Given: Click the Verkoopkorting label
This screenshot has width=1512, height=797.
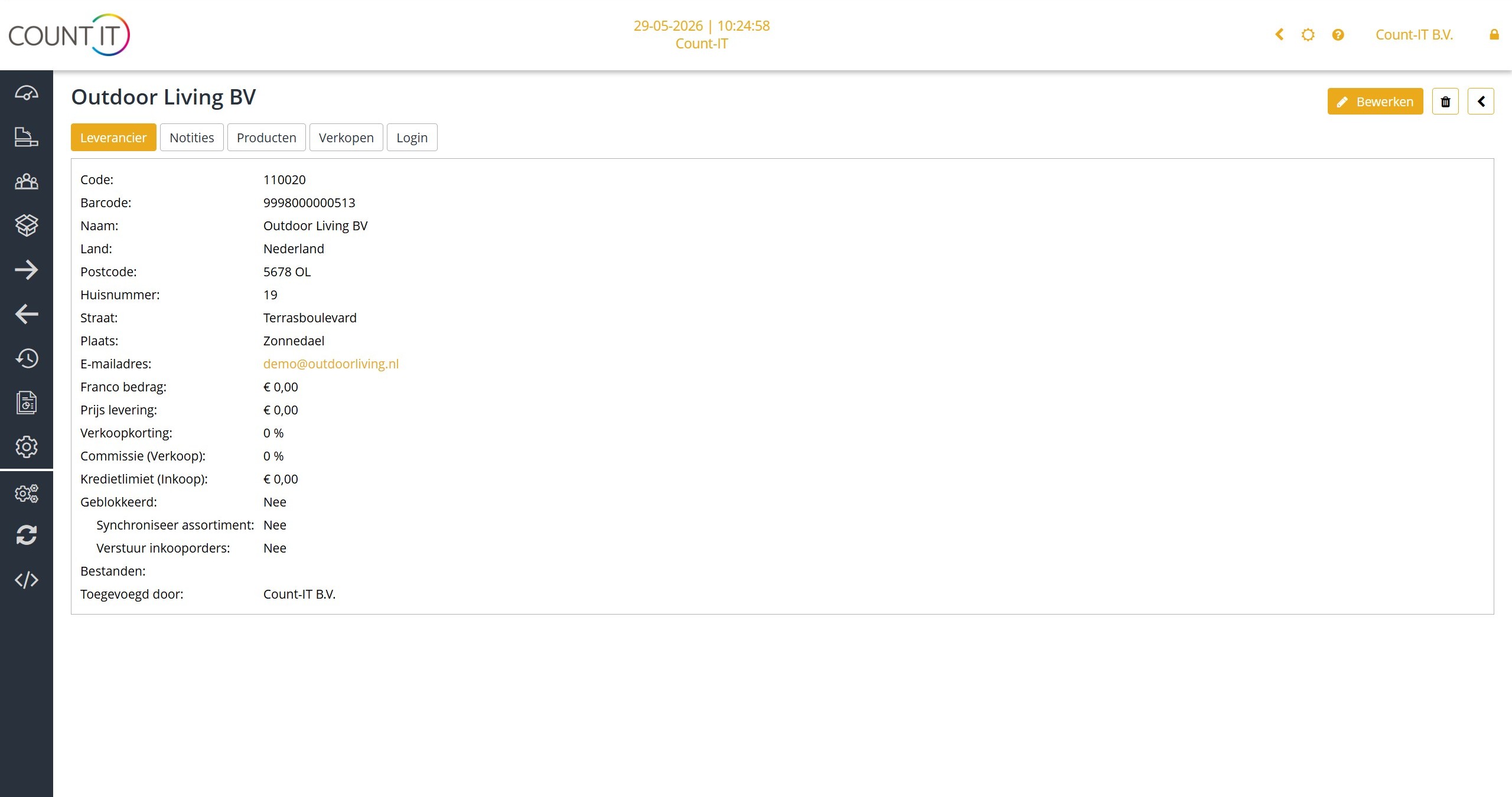Looking at the screenshot, I should (126, 433).
